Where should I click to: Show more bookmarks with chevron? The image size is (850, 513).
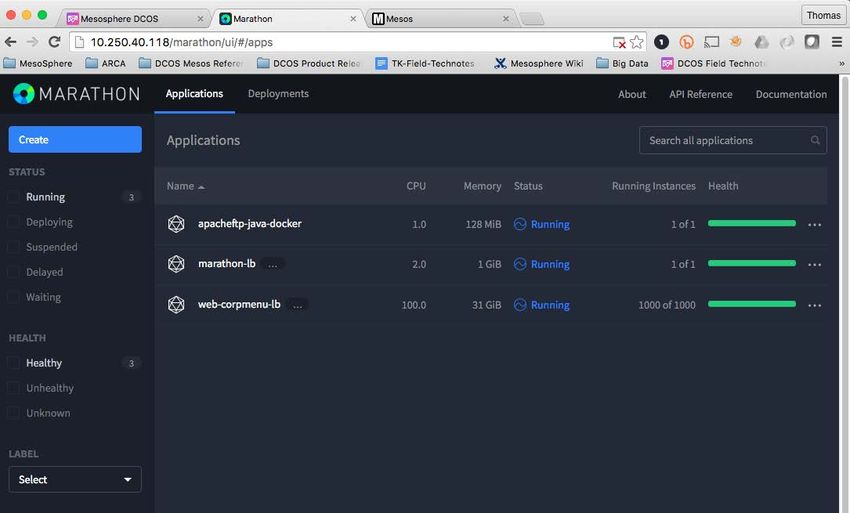(841, 63)
